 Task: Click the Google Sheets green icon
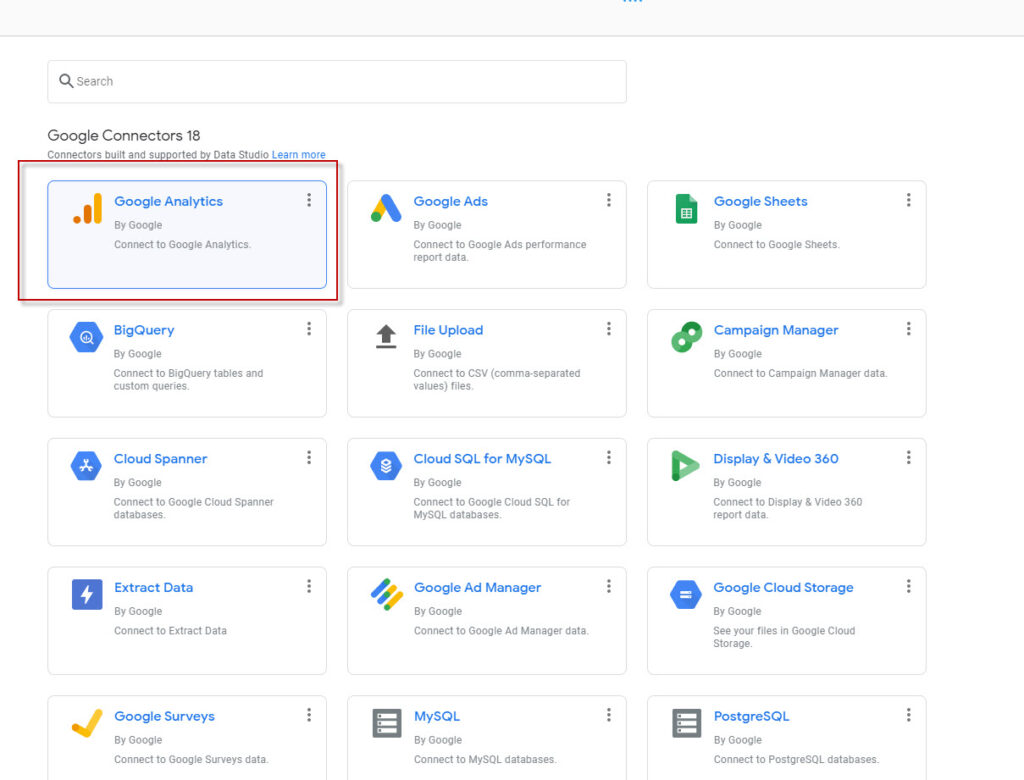click(x=686, y=209)
